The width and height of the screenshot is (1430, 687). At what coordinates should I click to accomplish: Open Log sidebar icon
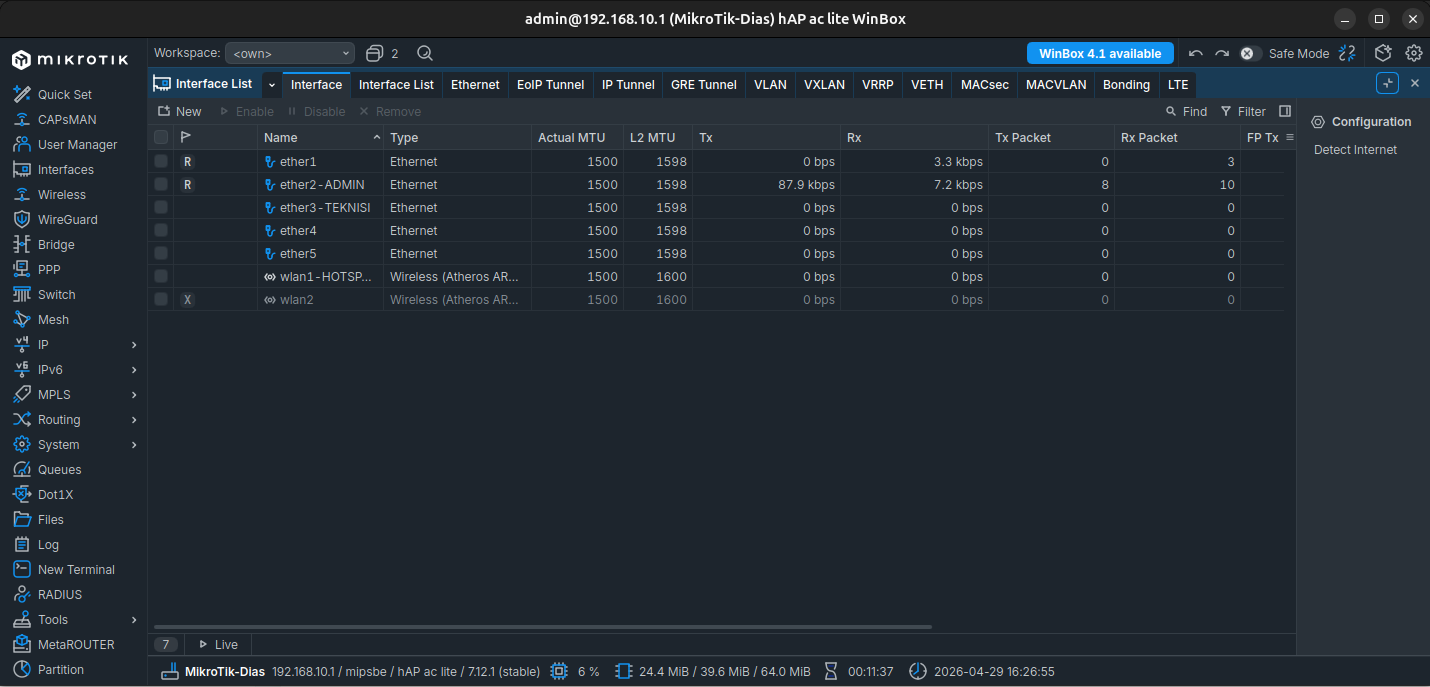(22, 544)
